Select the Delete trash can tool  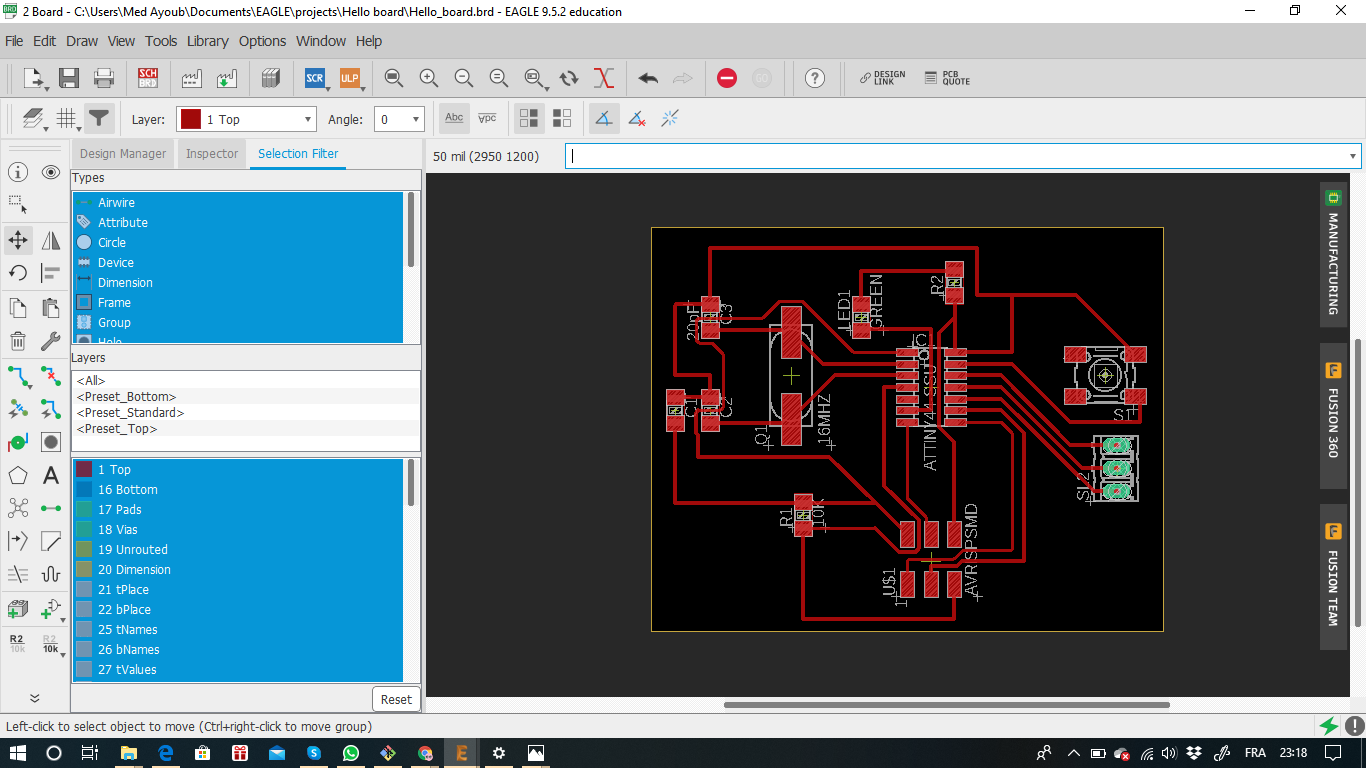[18, 341]
